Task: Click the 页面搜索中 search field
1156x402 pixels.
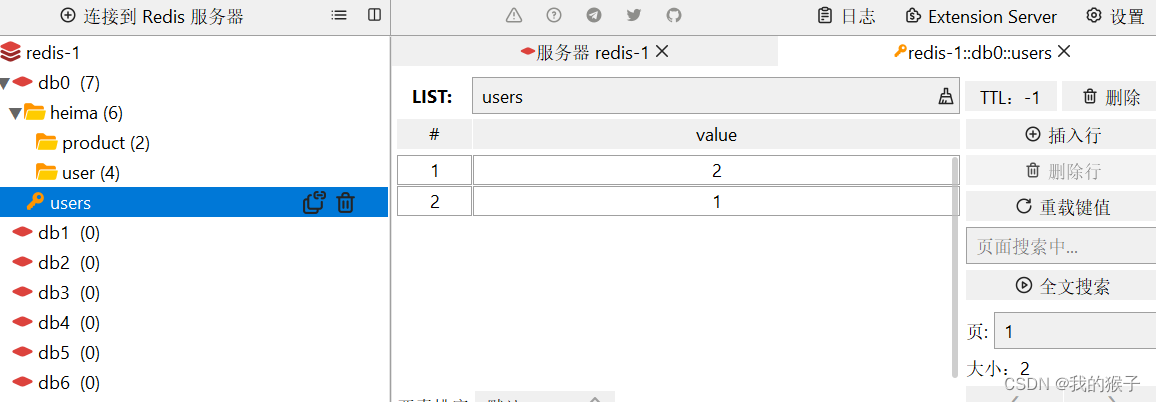Action: click(1060, 247)
